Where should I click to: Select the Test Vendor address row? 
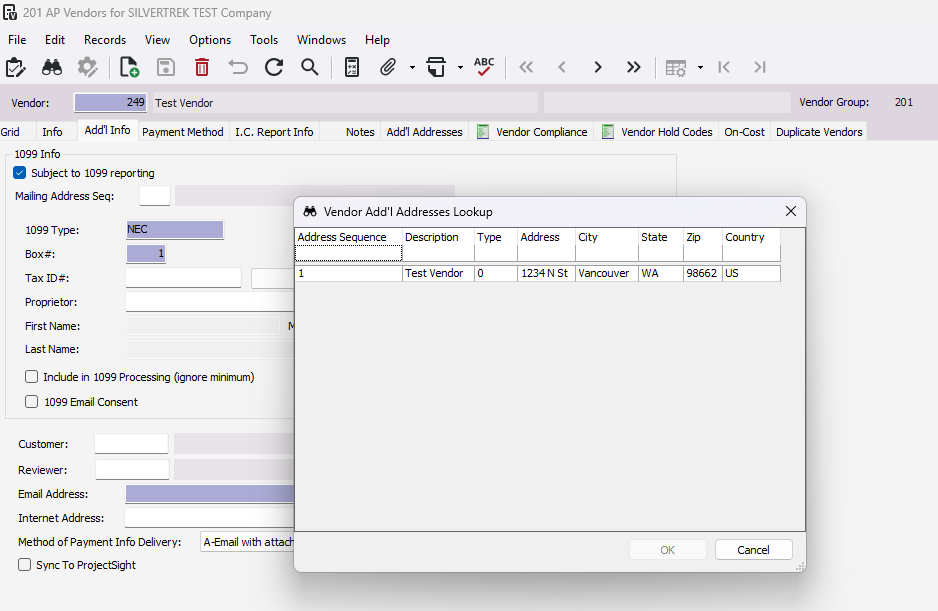pos(537,273)
